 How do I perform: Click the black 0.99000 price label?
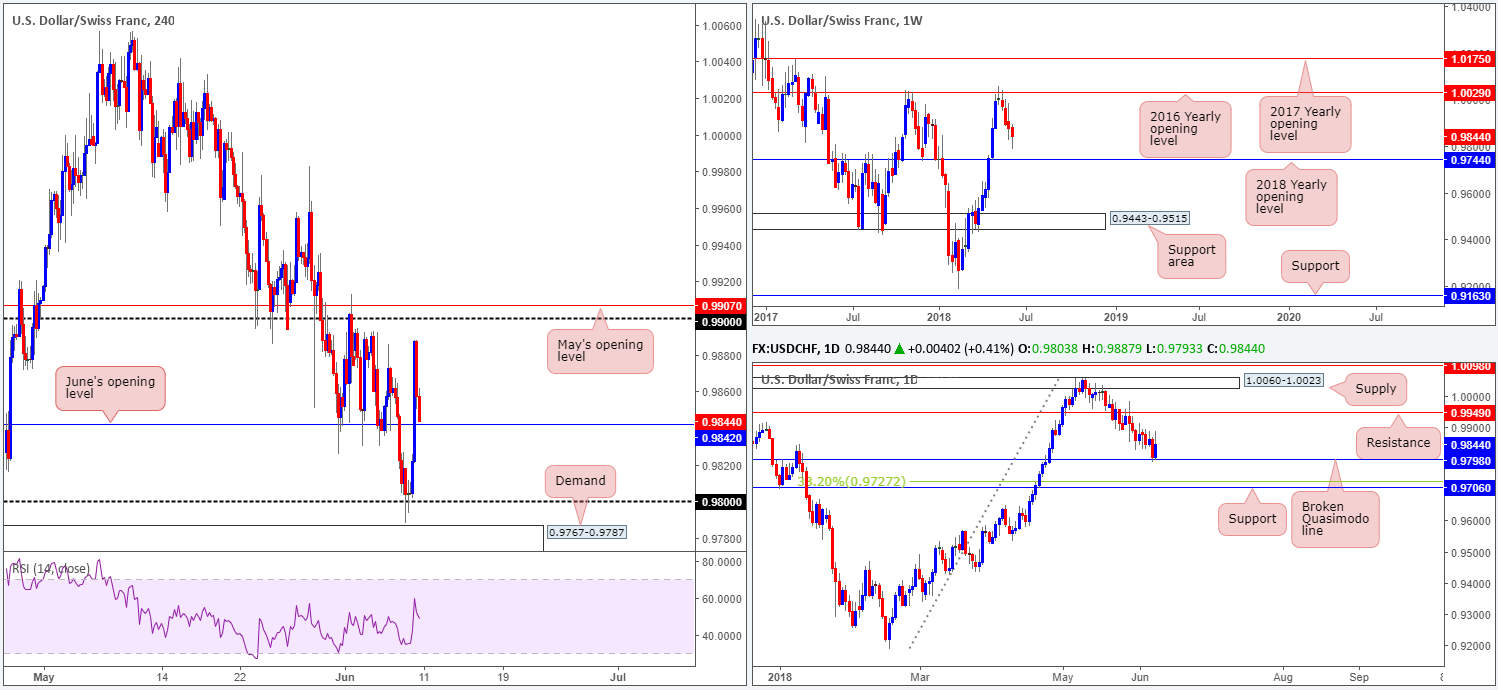click(720, 322)
